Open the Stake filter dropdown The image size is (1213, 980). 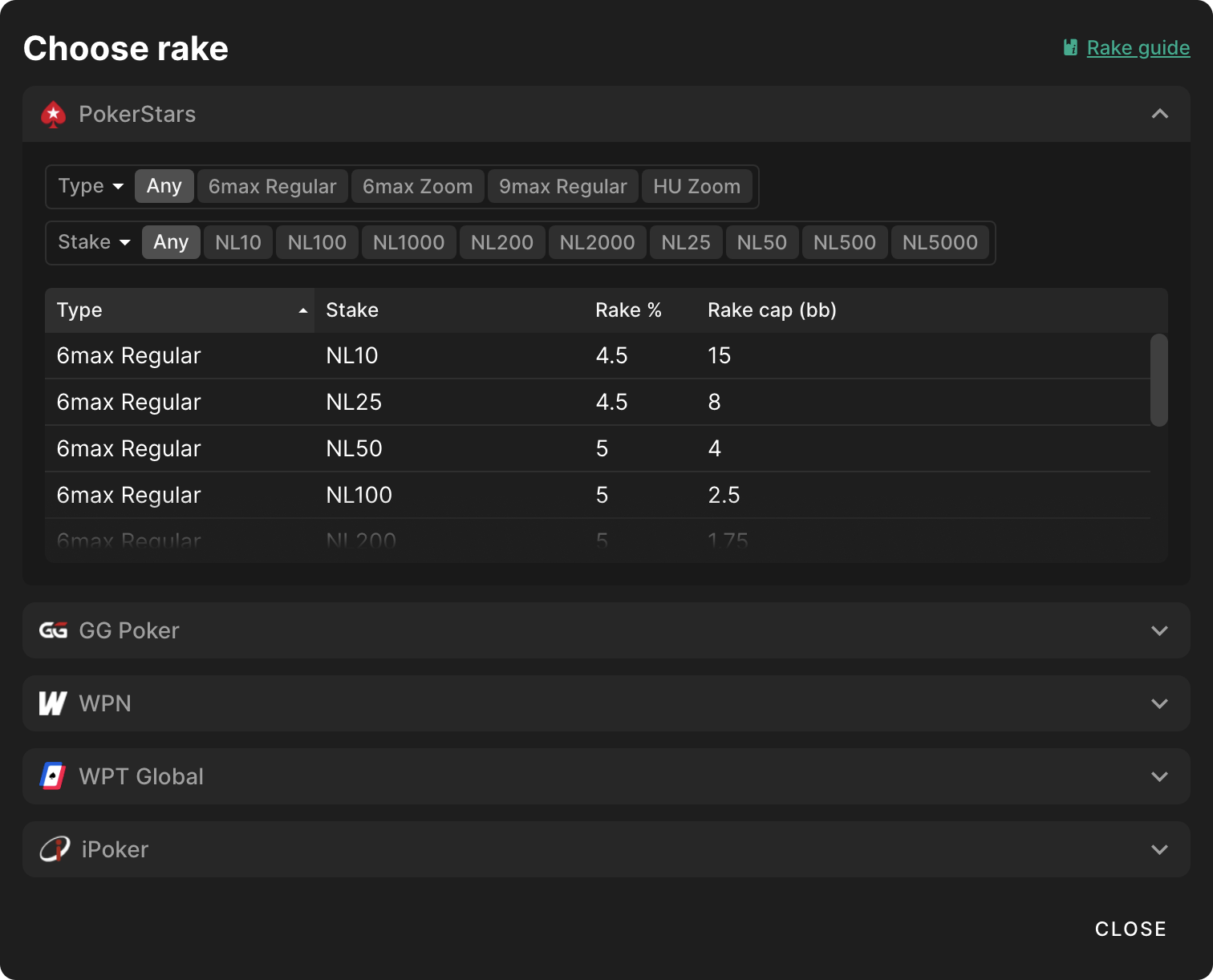click(x=94, y=242)
